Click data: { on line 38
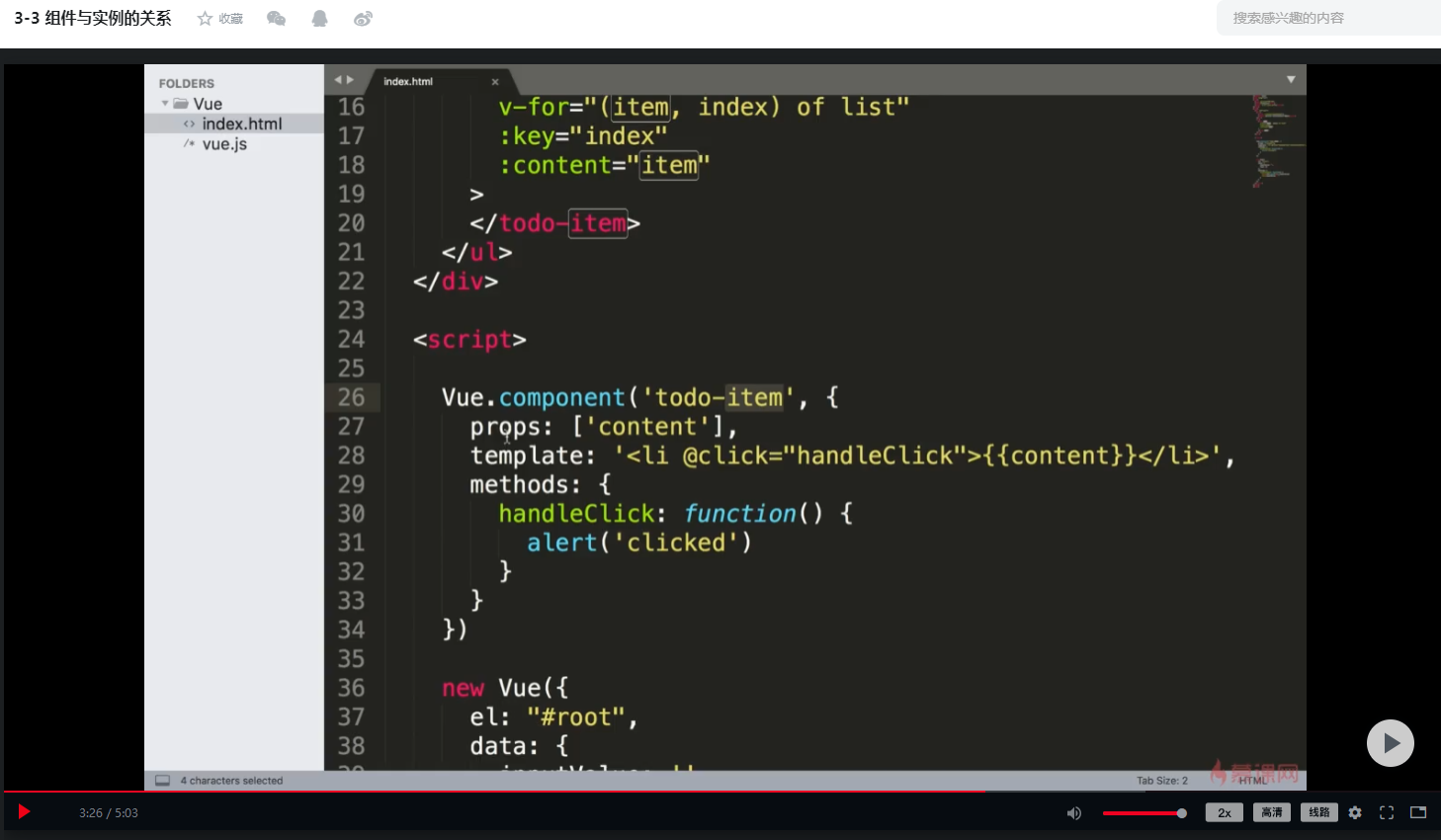Viewport: 1441px width, 840px height. 519,746
